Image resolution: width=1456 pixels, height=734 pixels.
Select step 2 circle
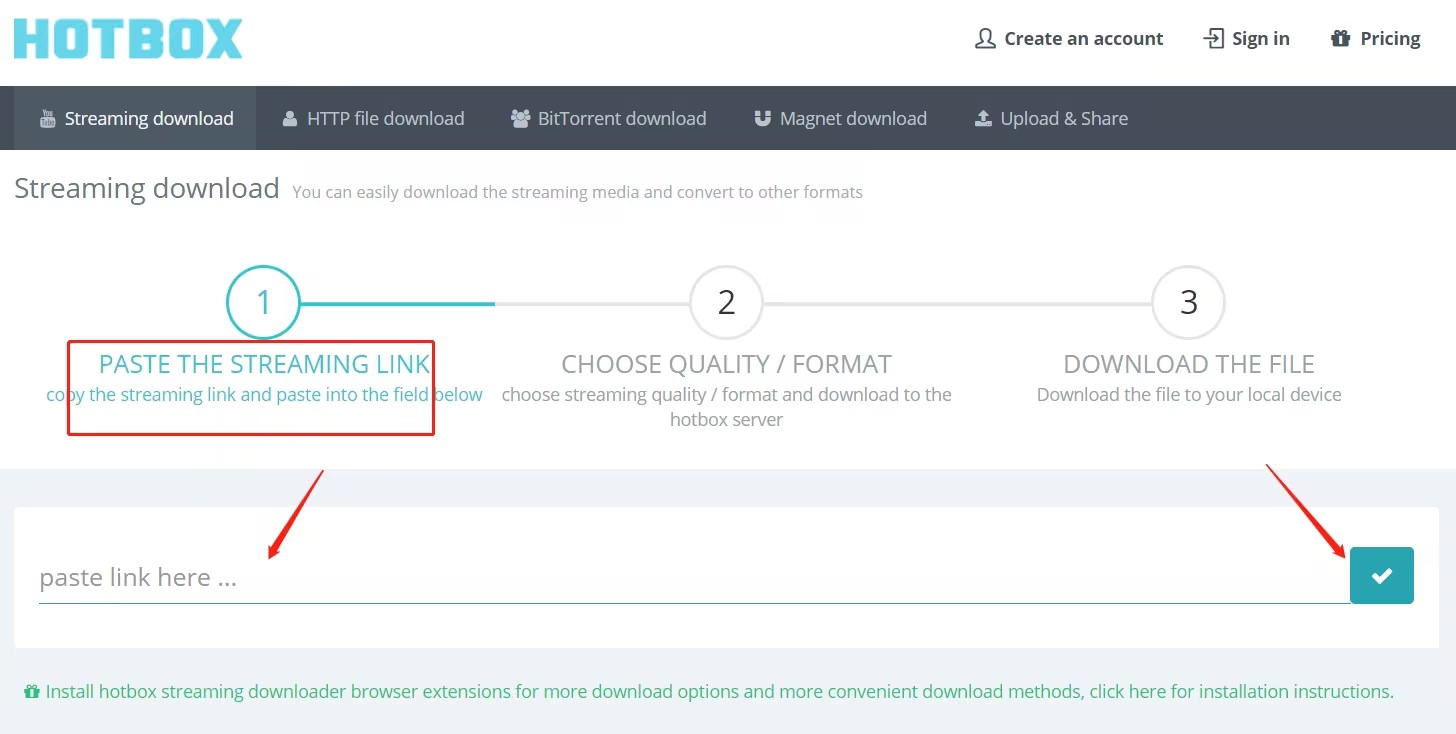click(726, 302)
